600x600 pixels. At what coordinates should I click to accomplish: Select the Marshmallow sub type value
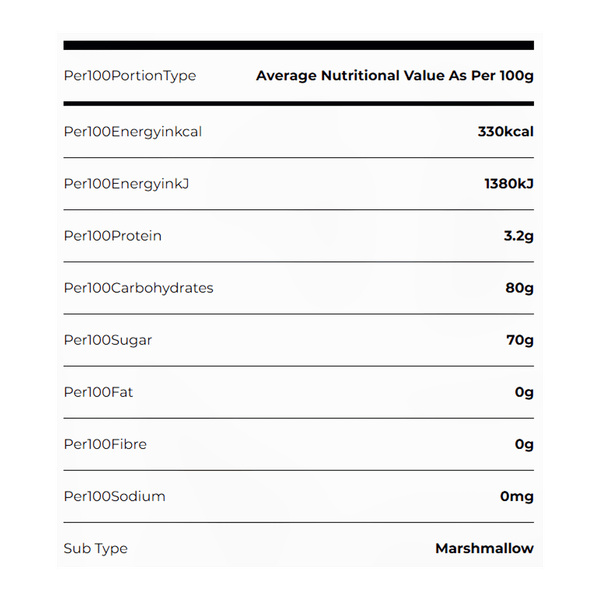click(484, 548)
